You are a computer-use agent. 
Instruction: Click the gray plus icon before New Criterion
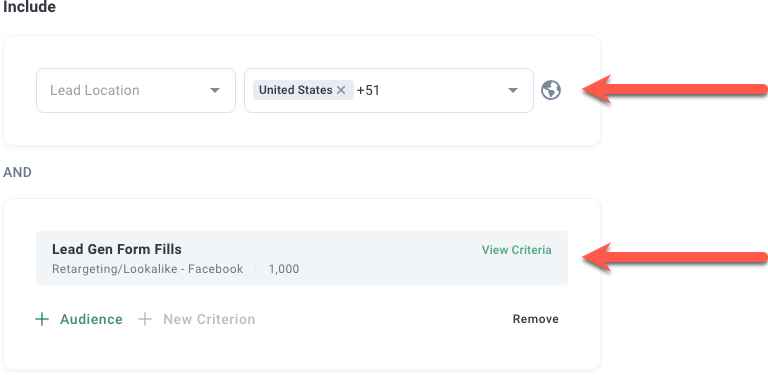[144, 319]
